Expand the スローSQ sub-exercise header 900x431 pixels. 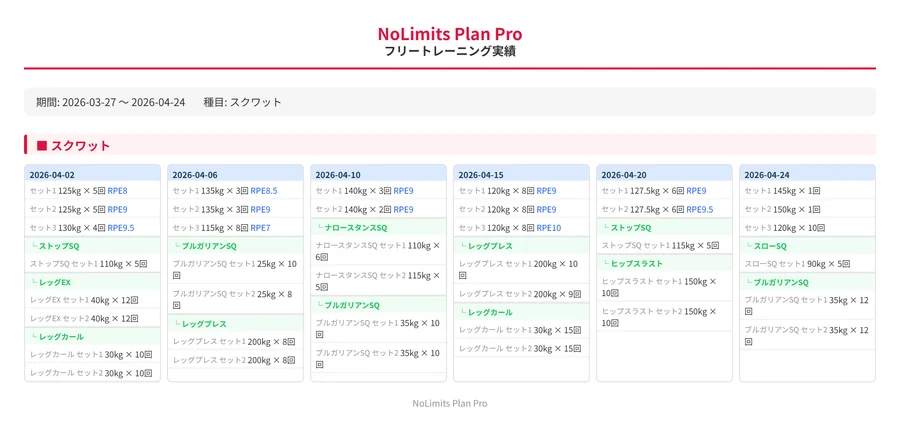[x=807, y=246]
